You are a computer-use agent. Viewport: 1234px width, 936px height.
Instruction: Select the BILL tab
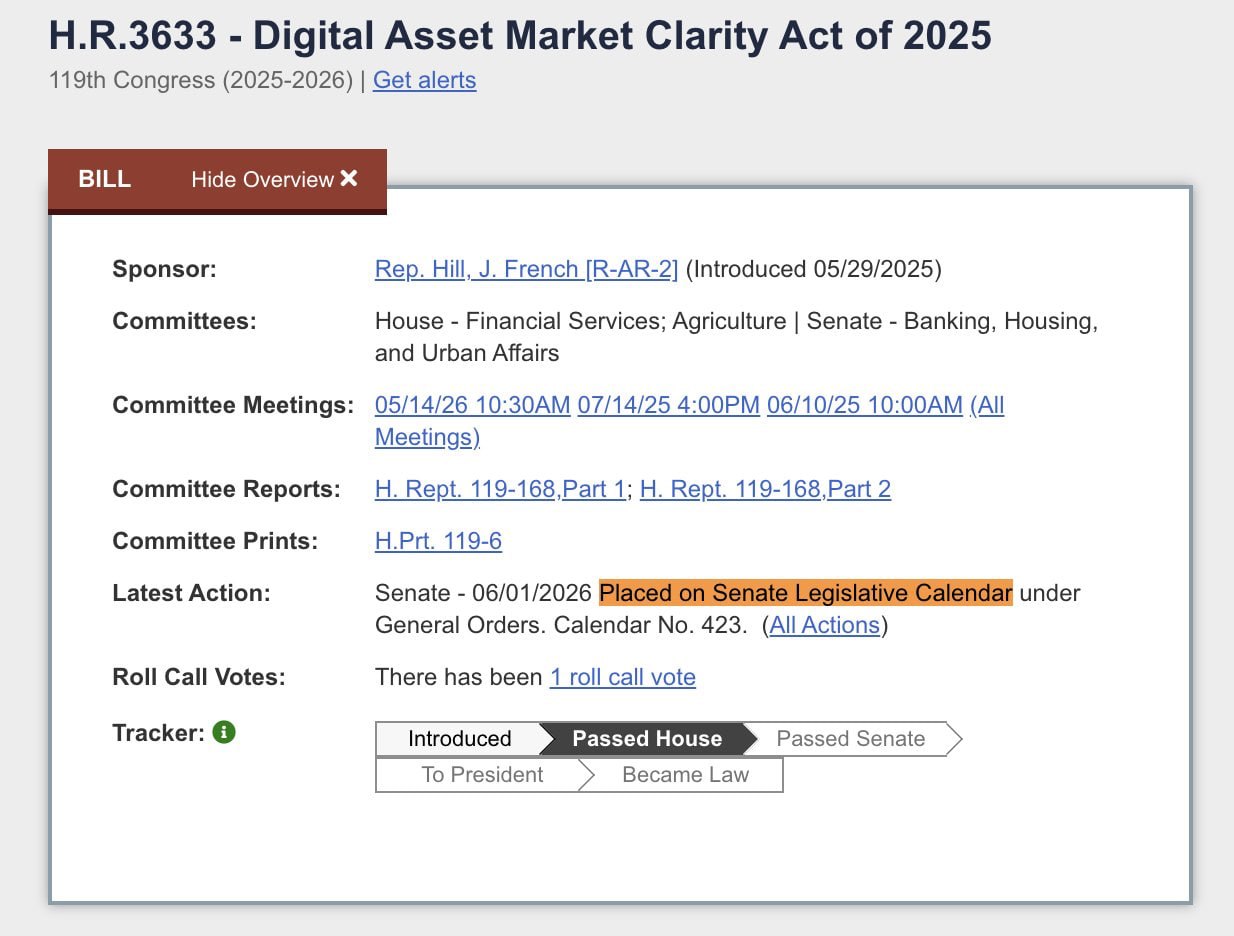coord(104,180)
